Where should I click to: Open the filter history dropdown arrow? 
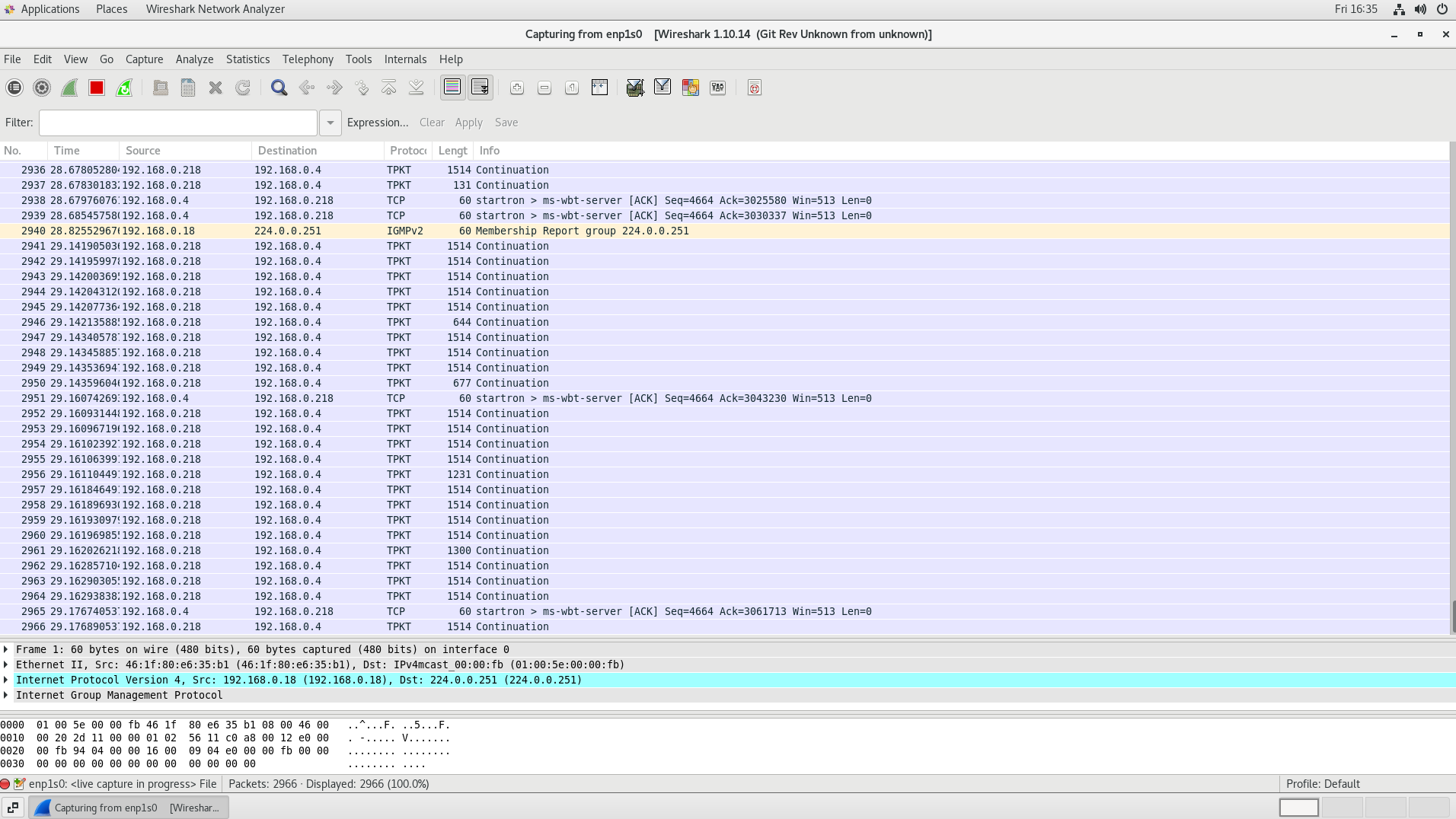tap(330, 123)
